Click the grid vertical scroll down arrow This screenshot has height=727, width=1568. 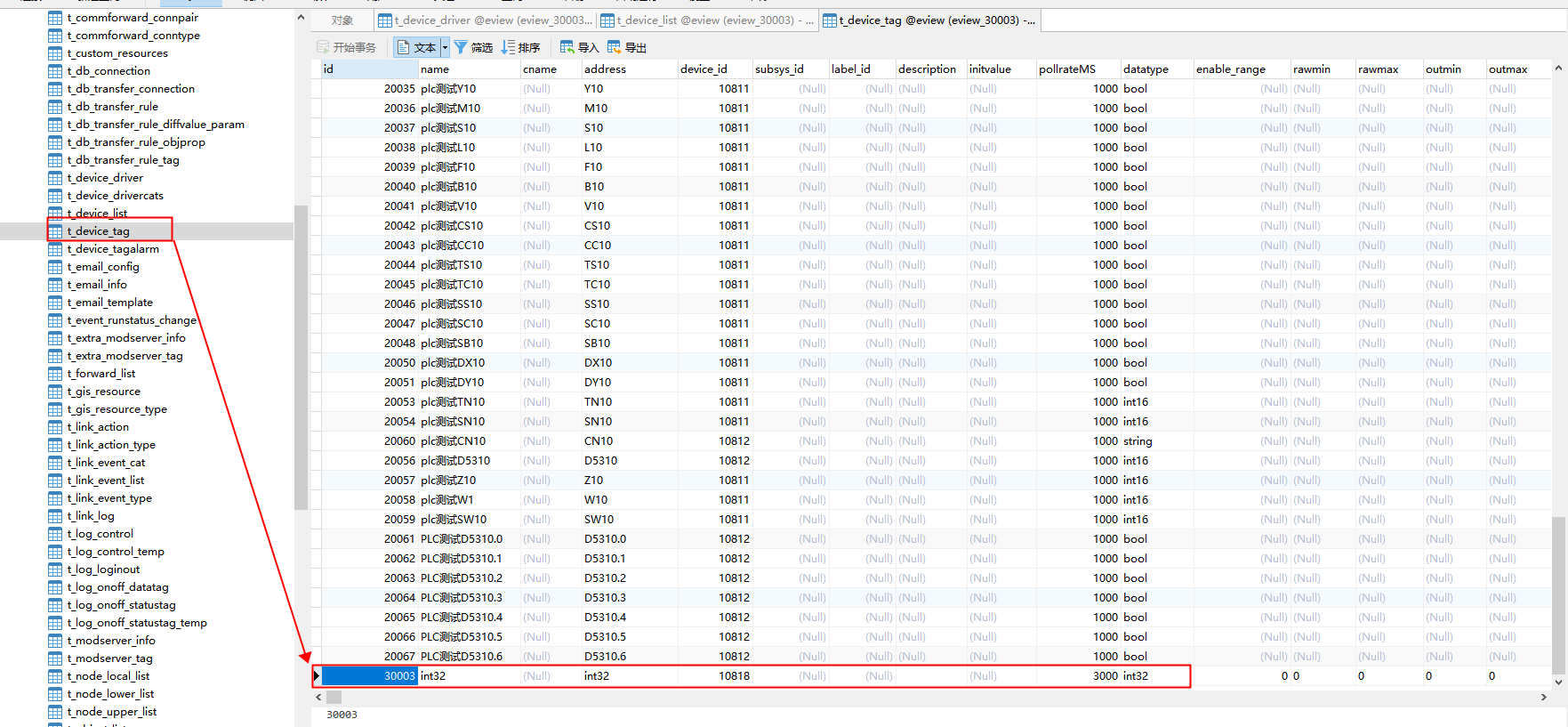click(1558, 682)
